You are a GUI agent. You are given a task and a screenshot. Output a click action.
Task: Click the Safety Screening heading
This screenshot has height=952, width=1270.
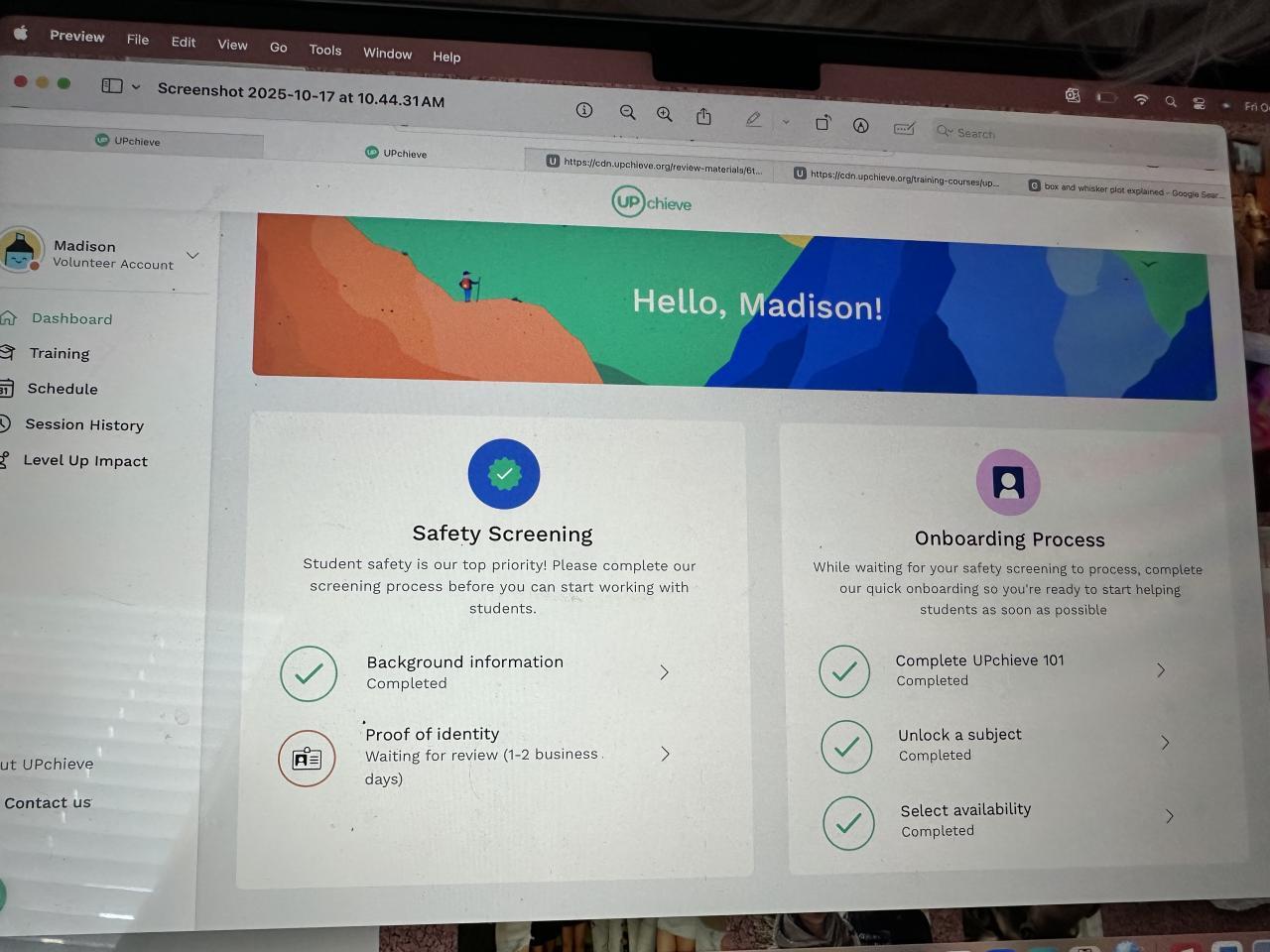(502, 534)
